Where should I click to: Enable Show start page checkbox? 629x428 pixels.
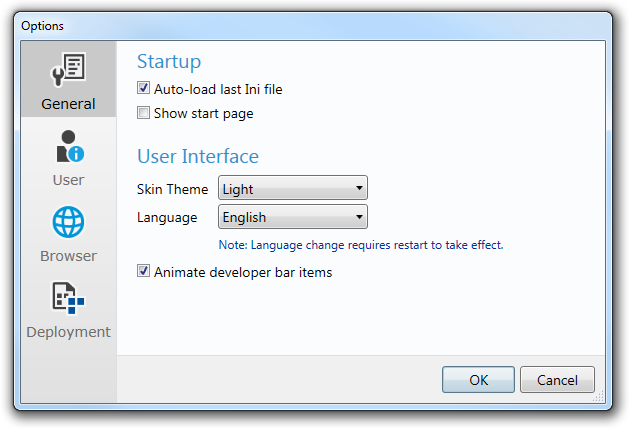click(143, 113)
